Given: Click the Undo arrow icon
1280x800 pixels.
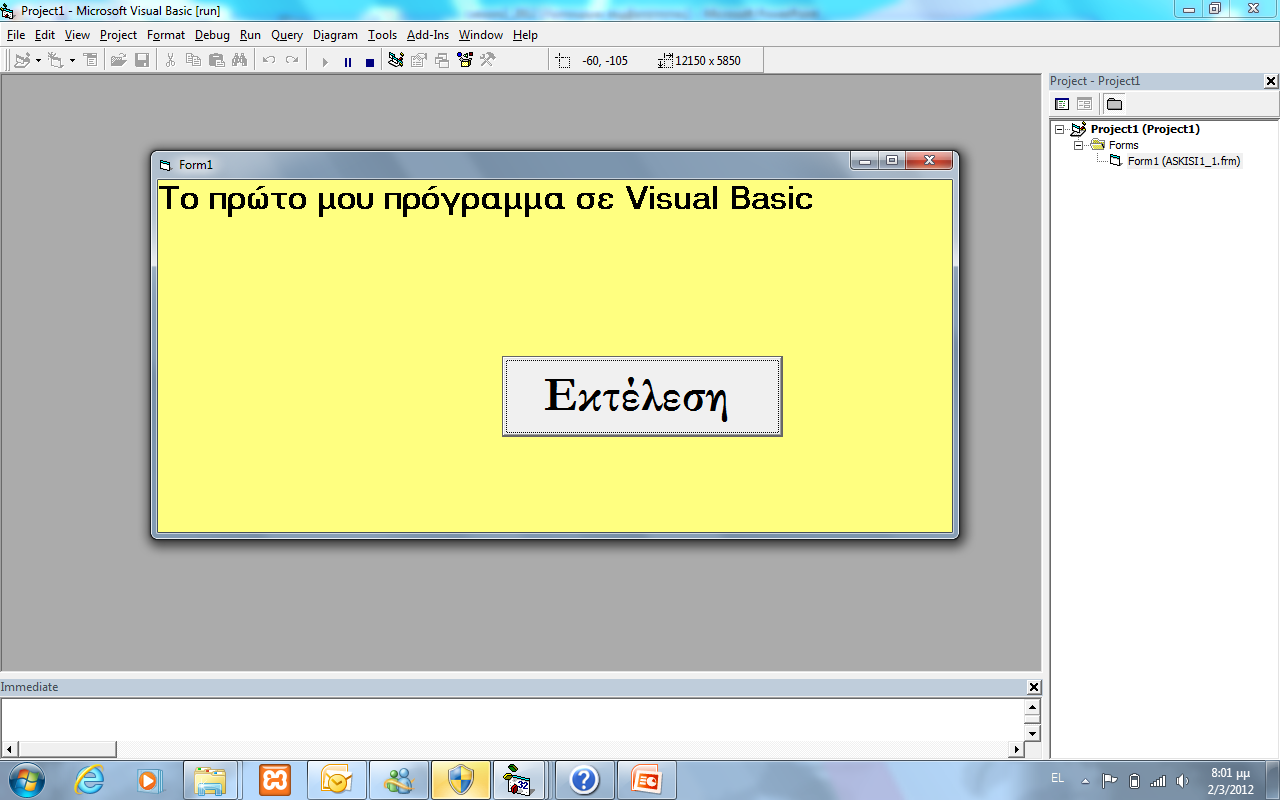Looking at the screenshot, I should point(268,60).
